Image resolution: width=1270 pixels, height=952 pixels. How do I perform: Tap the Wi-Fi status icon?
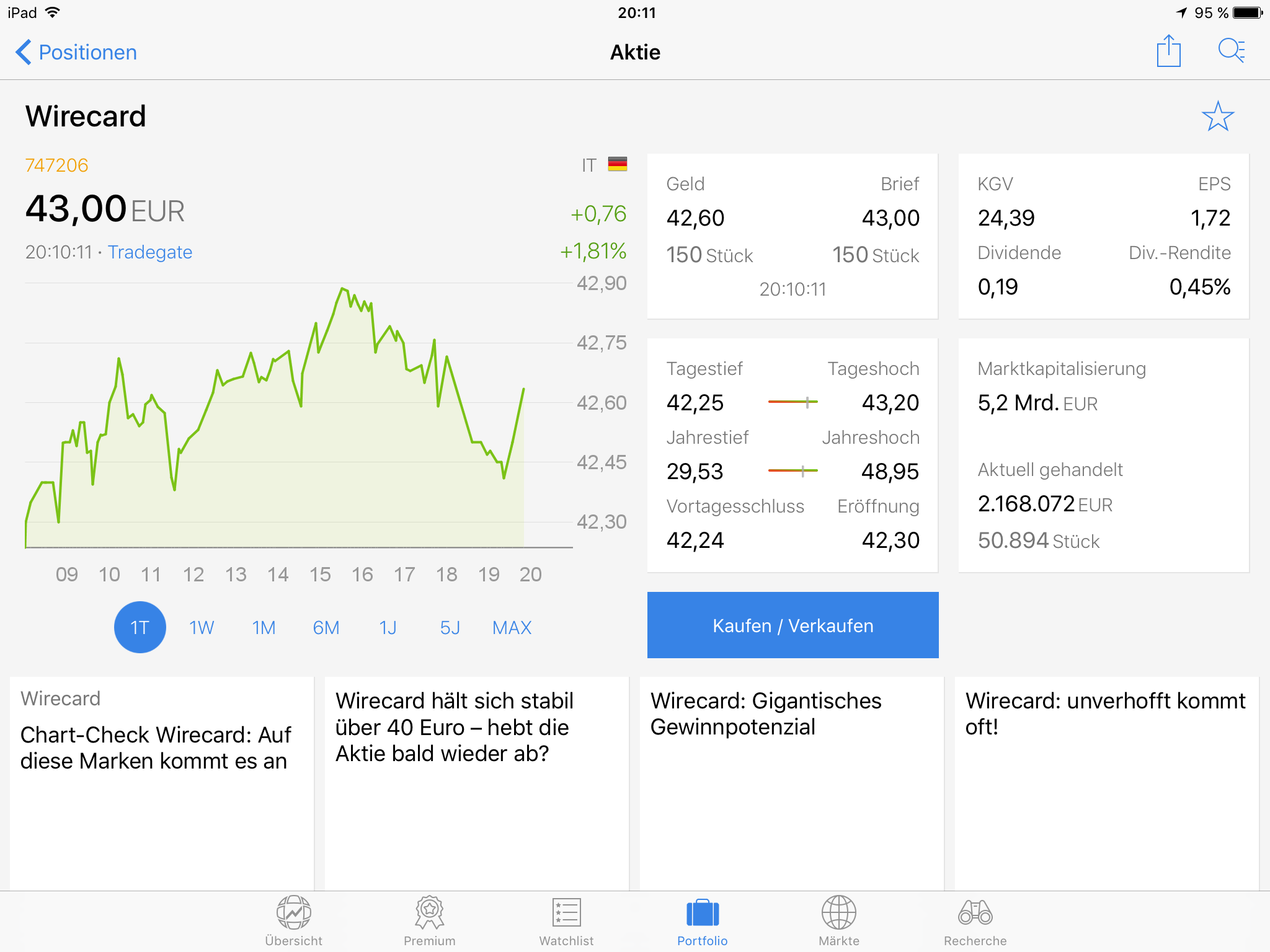click(x=53, y=12)
